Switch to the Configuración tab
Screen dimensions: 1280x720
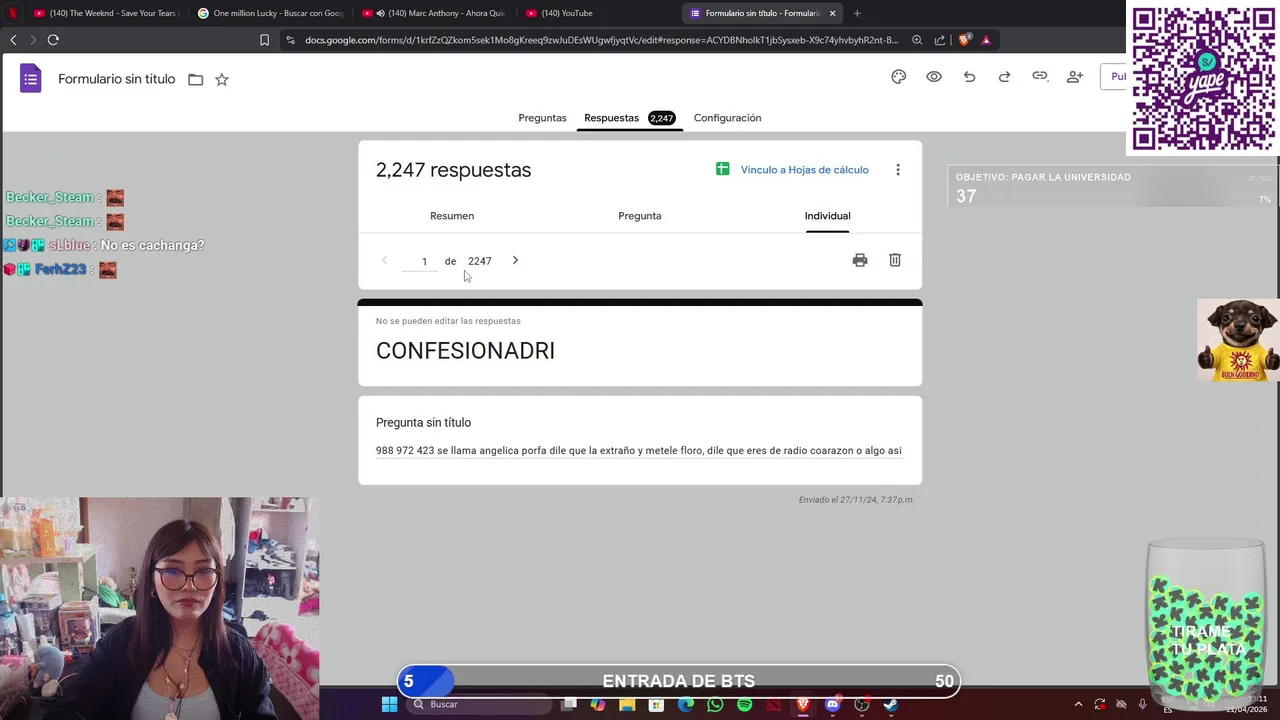[727, 118]
